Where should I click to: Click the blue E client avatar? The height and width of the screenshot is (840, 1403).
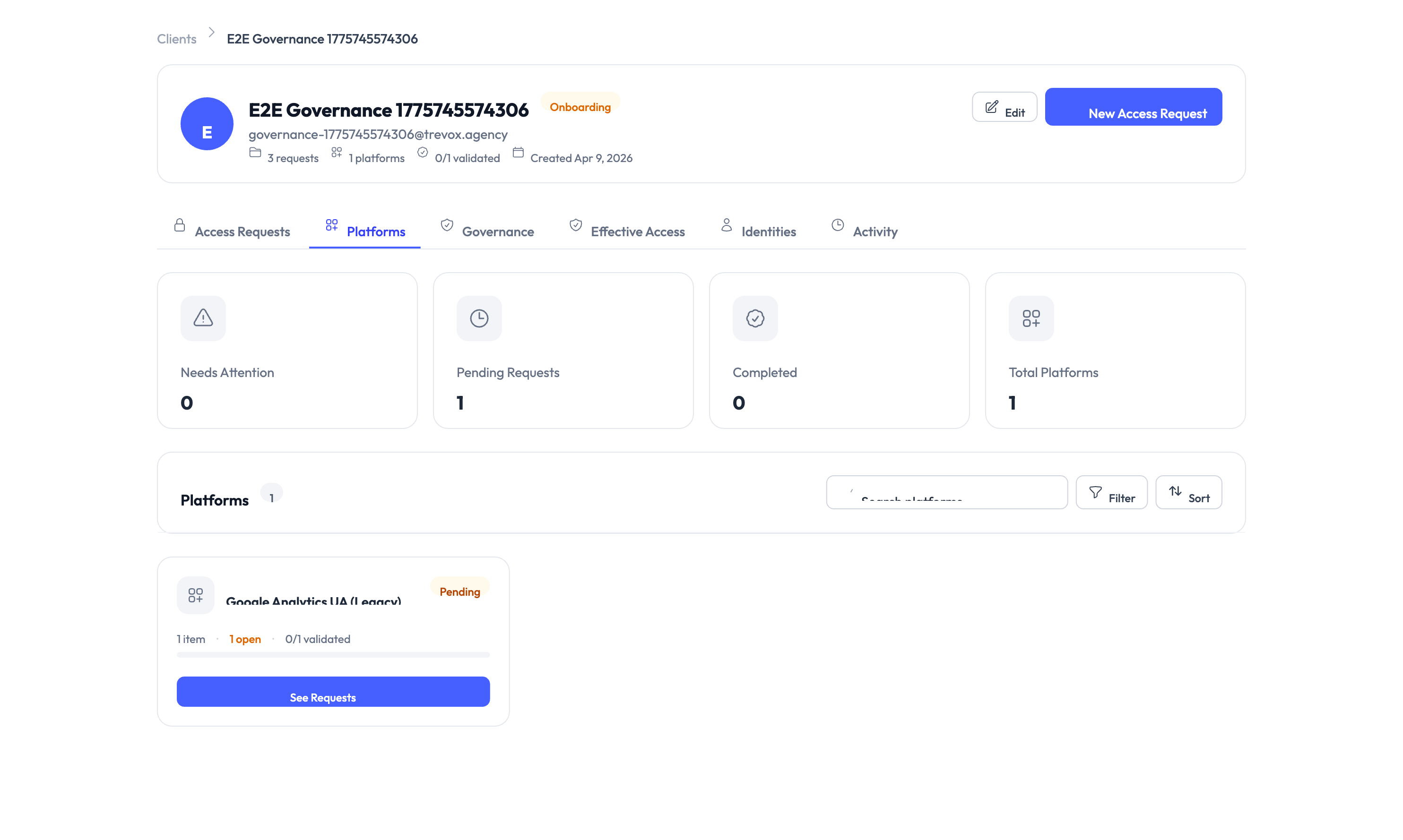coord(206,123)
